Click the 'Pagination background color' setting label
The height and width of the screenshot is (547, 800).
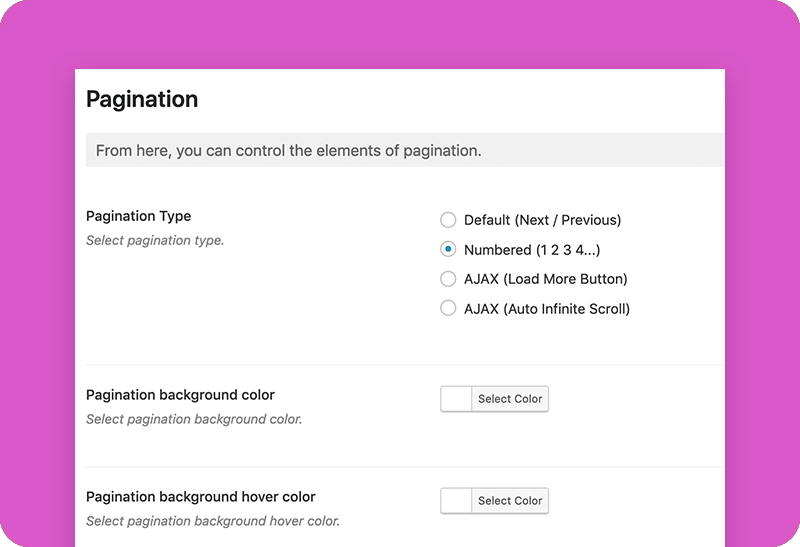click(180, 395)
